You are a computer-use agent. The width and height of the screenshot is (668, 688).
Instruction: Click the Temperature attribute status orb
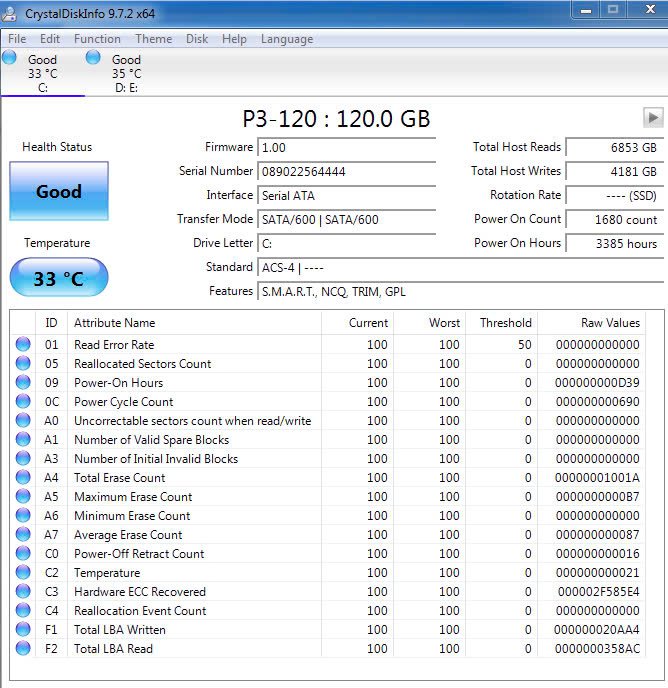click(x=23, y=573)
